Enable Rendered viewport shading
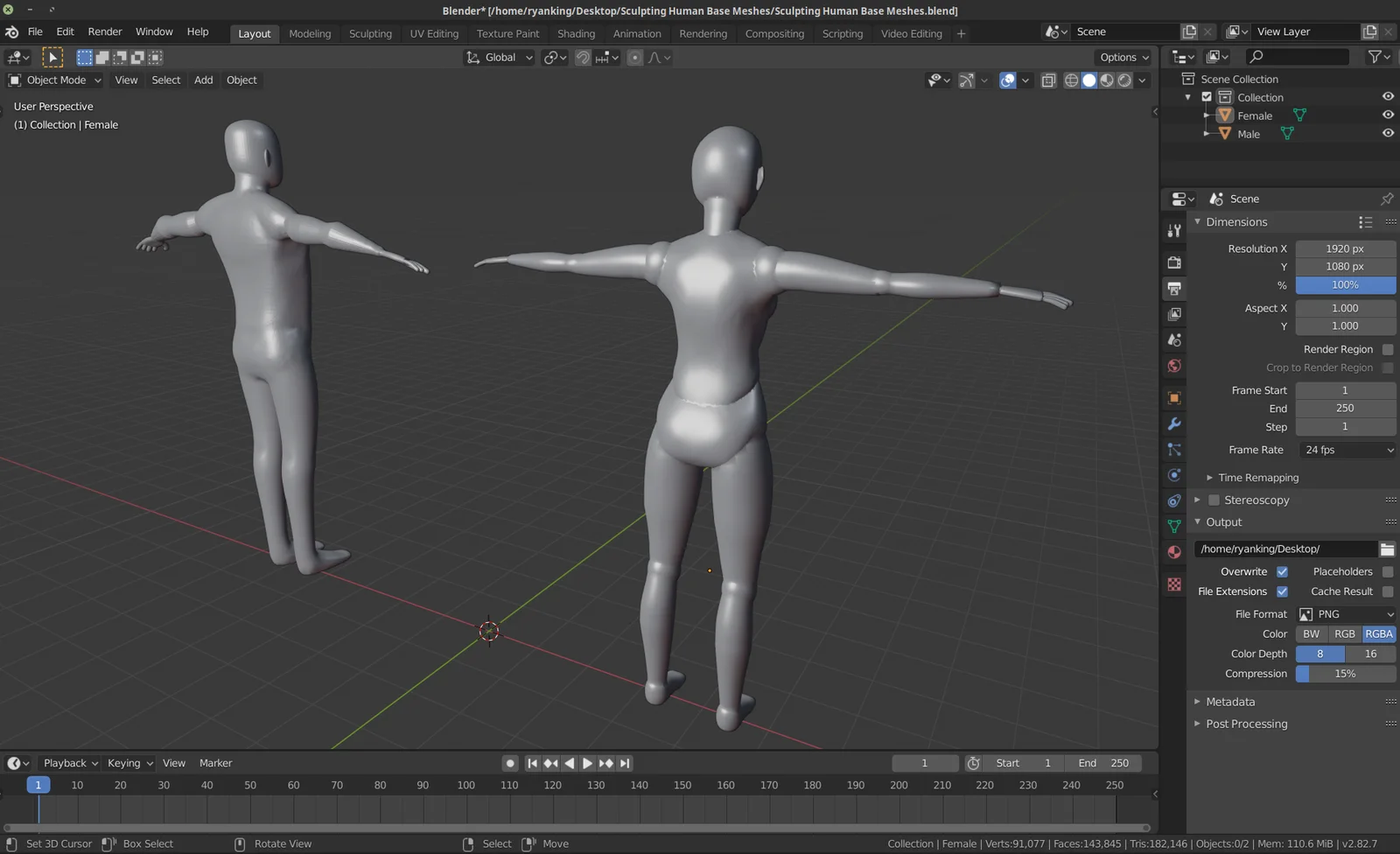Image resolution: width=1400 pixels, height=854 pixels. (1124, 80)
